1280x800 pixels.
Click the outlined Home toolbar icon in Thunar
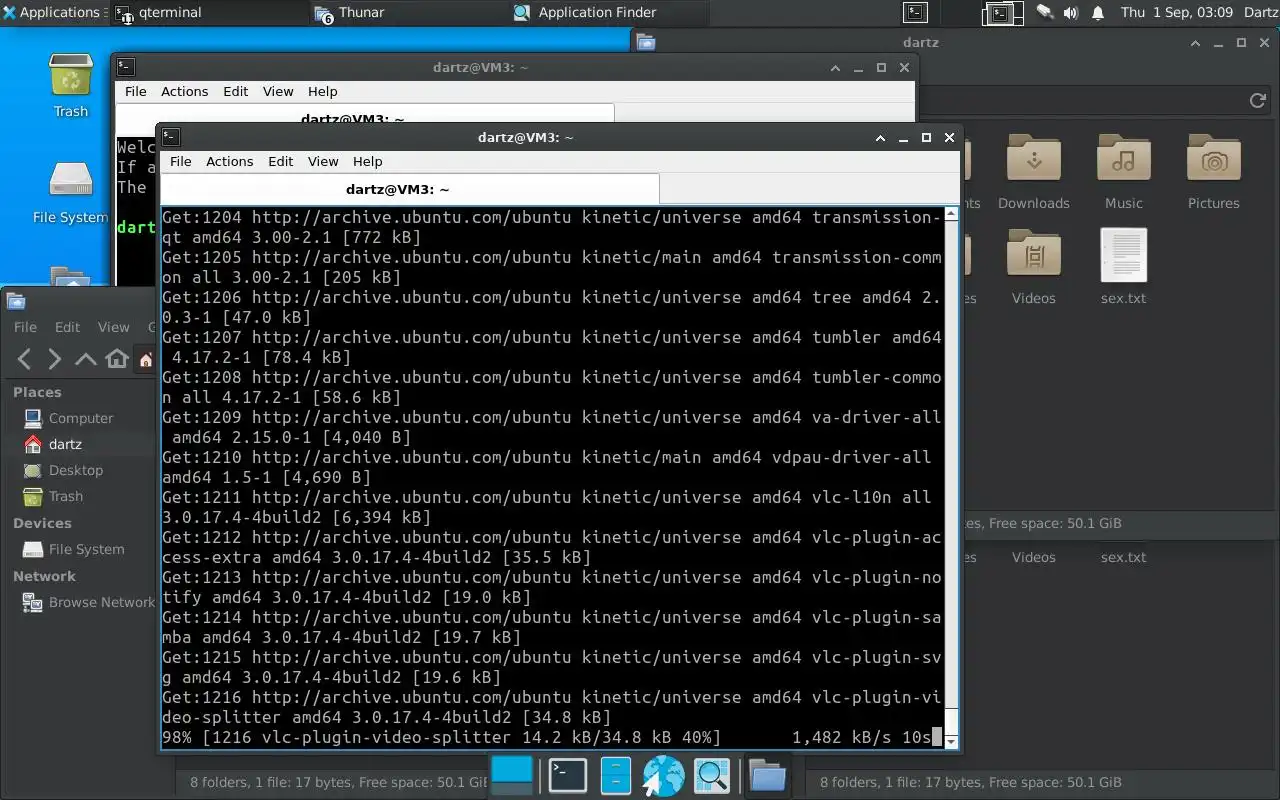click(x=117, y=359)
